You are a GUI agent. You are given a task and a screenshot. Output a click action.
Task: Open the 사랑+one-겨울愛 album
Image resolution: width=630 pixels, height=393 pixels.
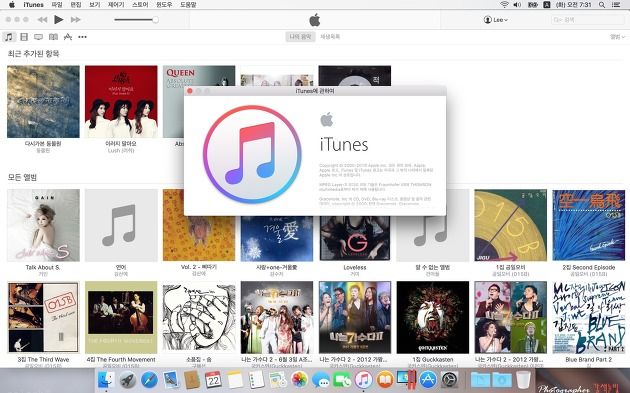277,238
